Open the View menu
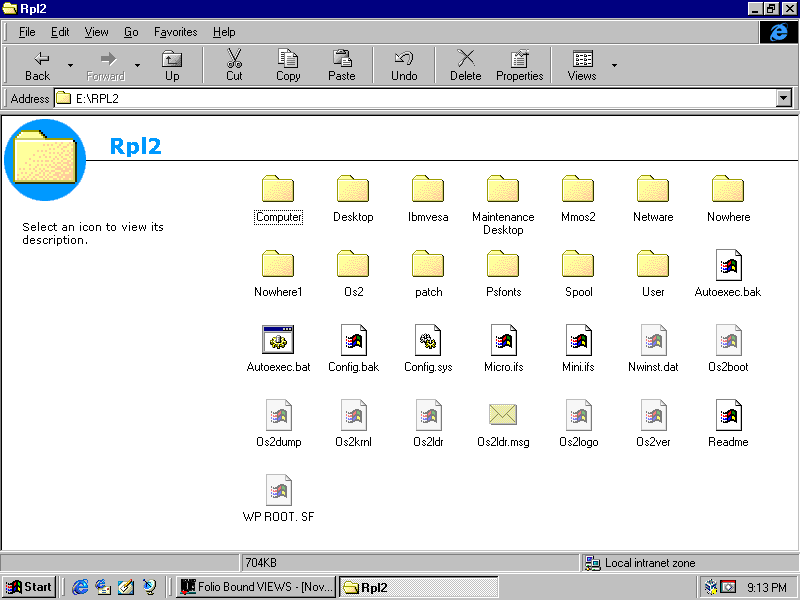Image resolution: width=800 pixels, height=600 pixels. [96, 32]
